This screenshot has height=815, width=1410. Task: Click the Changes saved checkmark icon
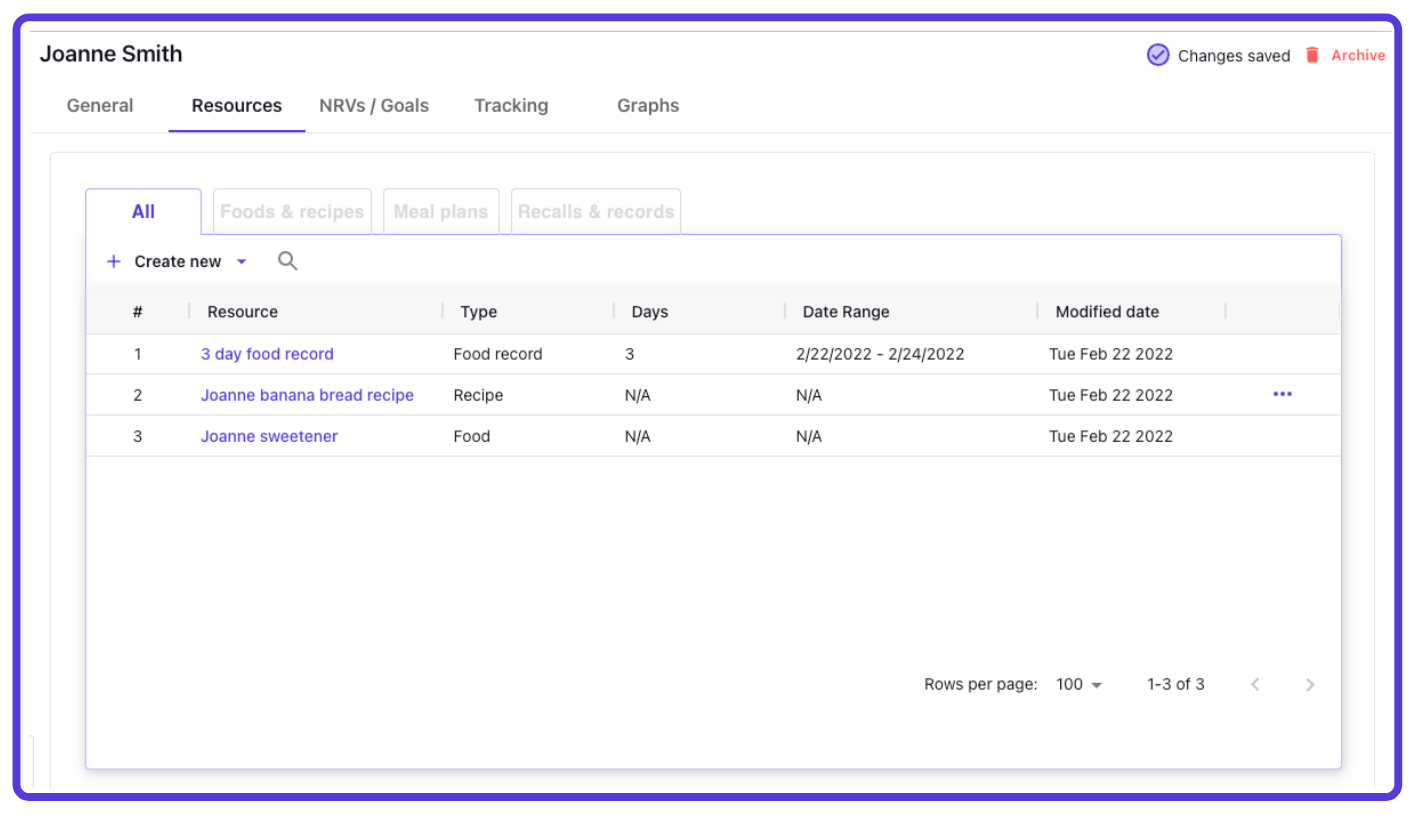click(1158, 55)
